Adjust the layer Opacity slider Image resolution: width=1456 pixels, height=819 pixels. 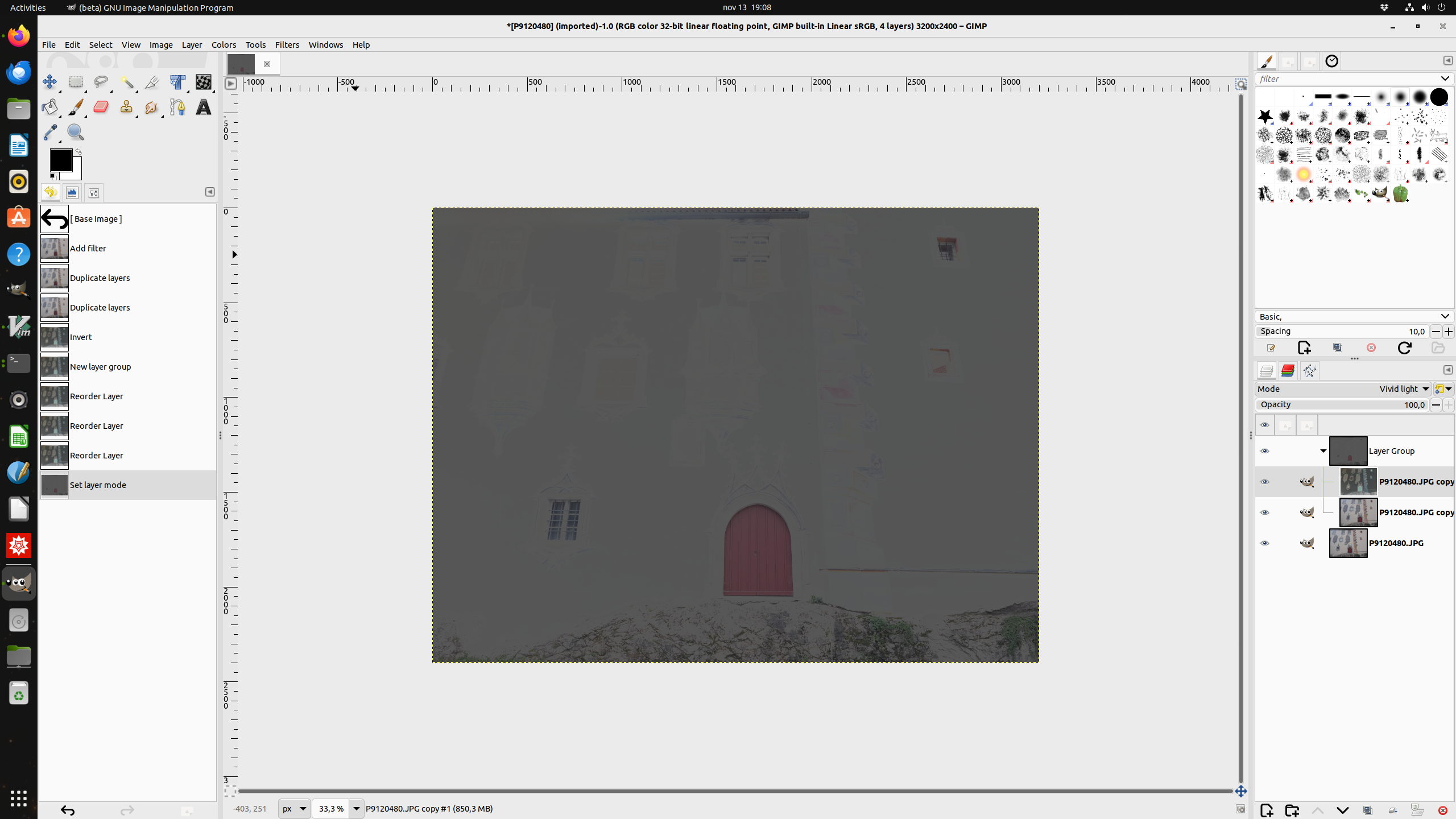tap(1342, 405)
